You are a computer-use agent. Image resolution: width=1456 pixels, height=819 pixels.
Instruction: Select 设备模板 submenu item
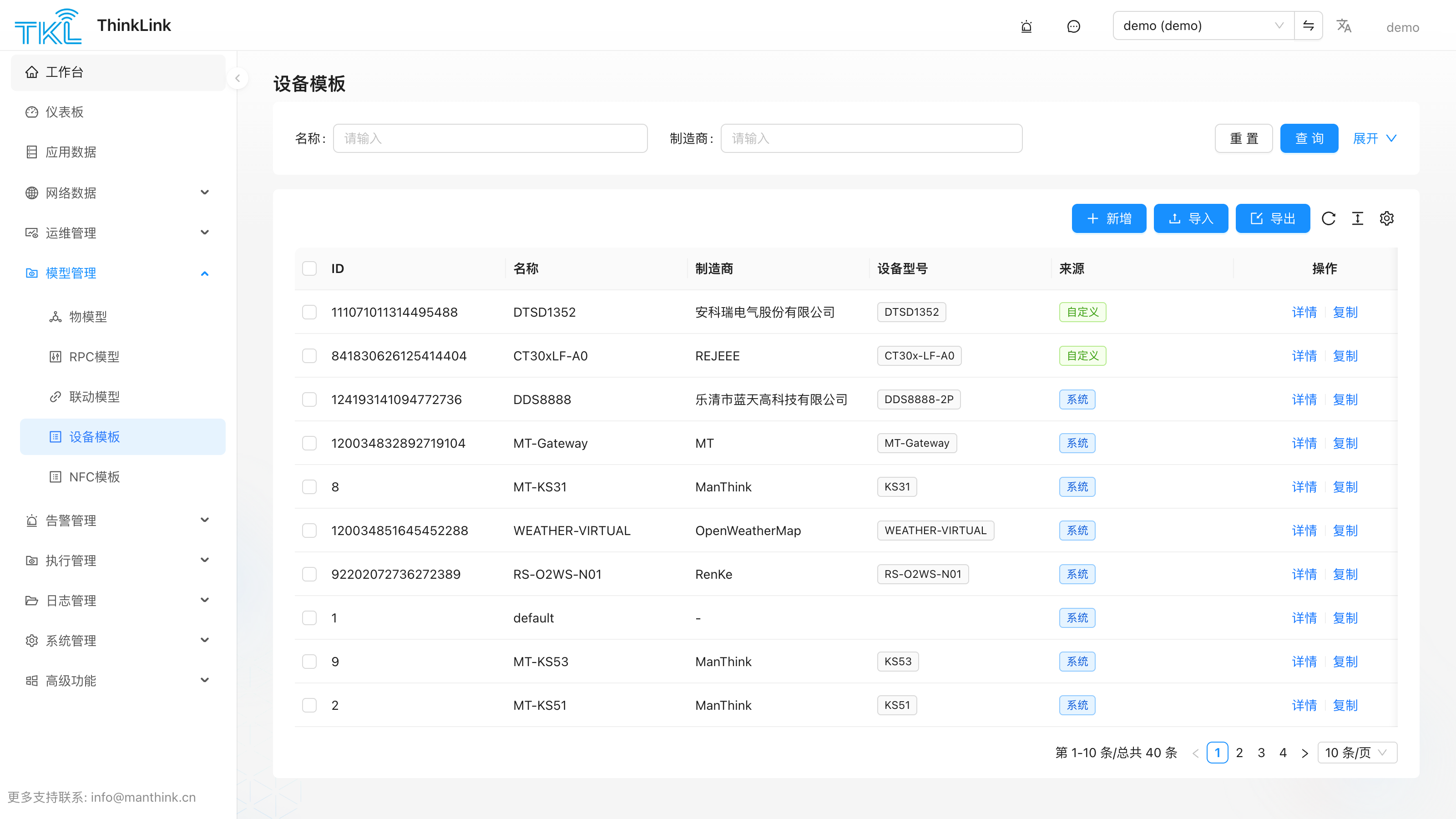123,437
